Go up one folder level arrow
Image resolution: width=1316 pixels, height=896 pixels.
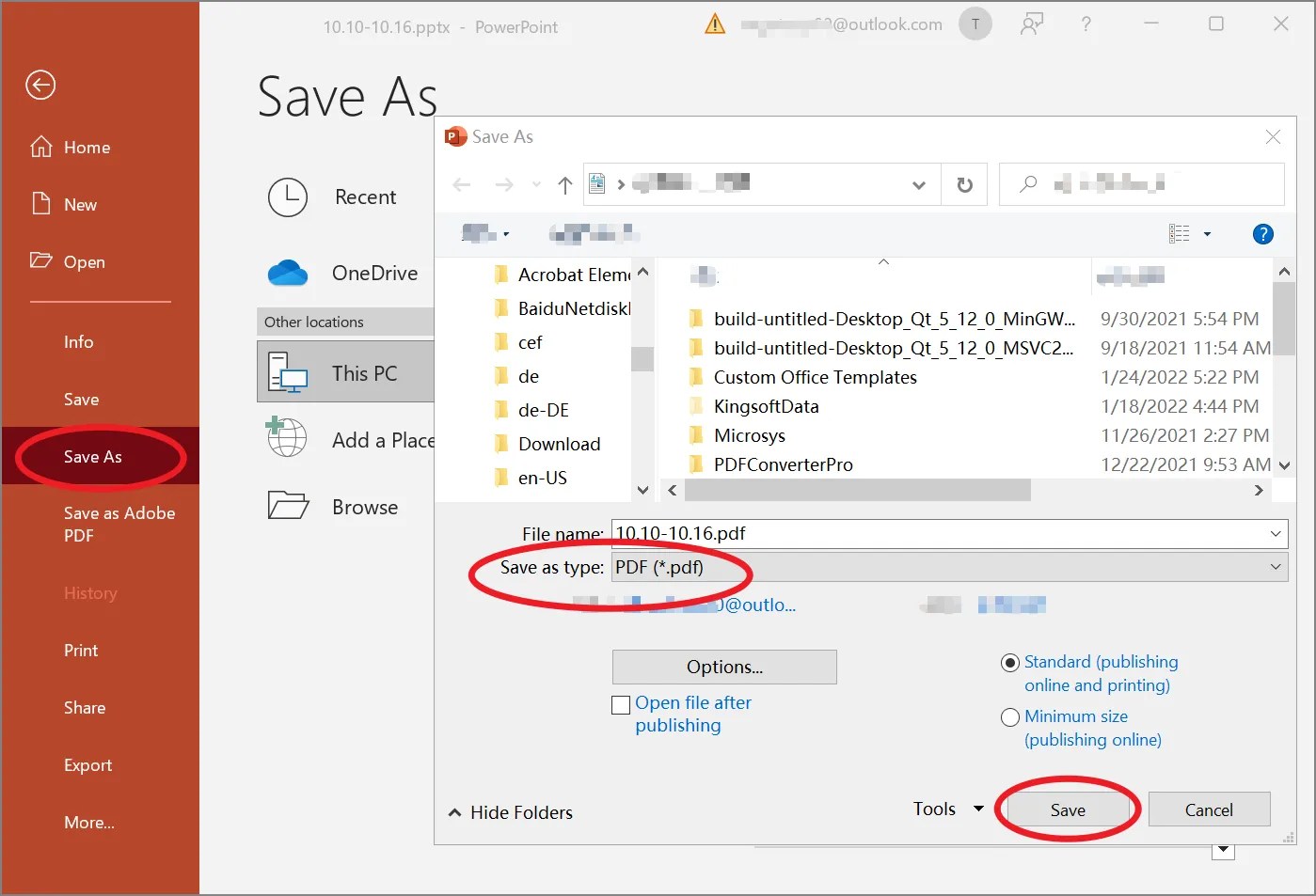coord(564,185)
